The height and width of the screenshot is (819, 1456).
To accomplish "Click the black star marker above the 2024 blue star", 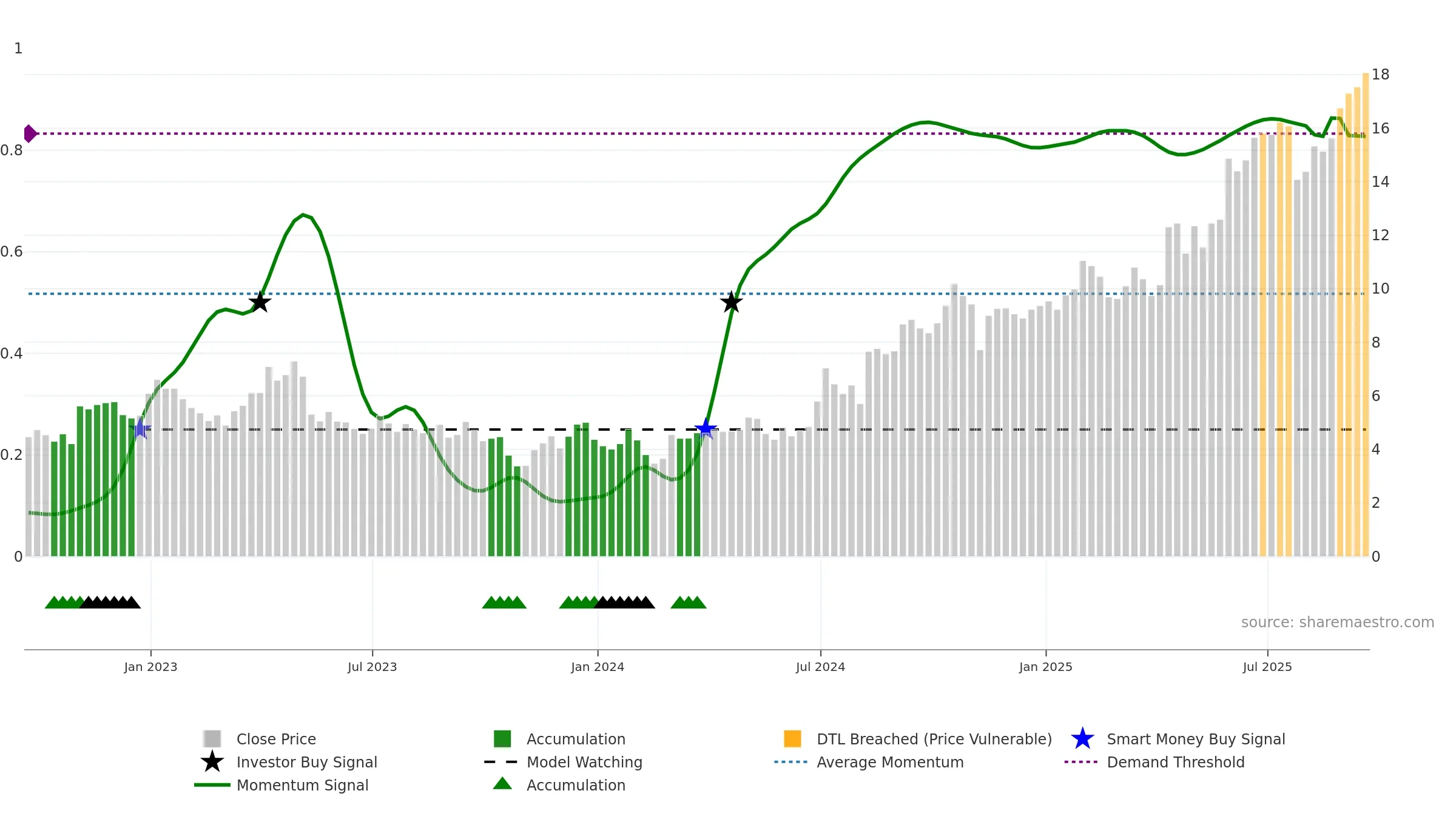I will 732,302.
